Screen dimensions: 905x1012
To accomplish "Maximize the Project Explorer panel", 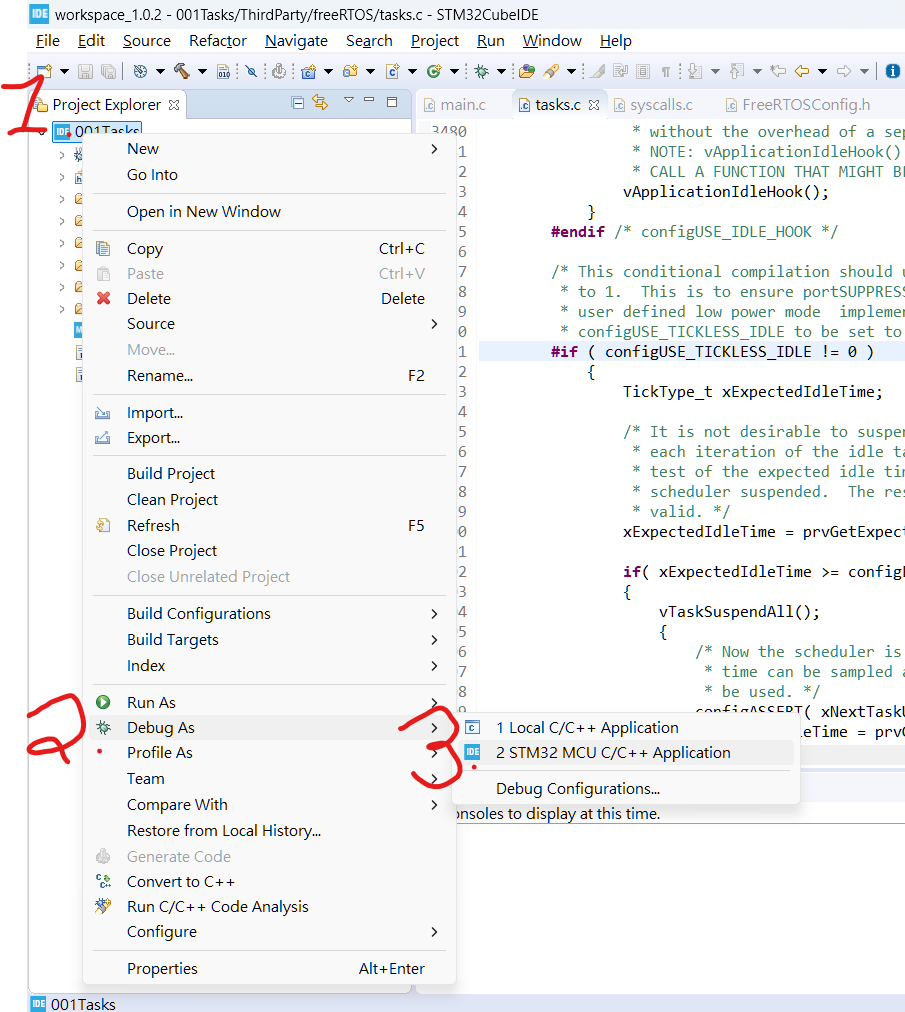I will click(392, 101).
